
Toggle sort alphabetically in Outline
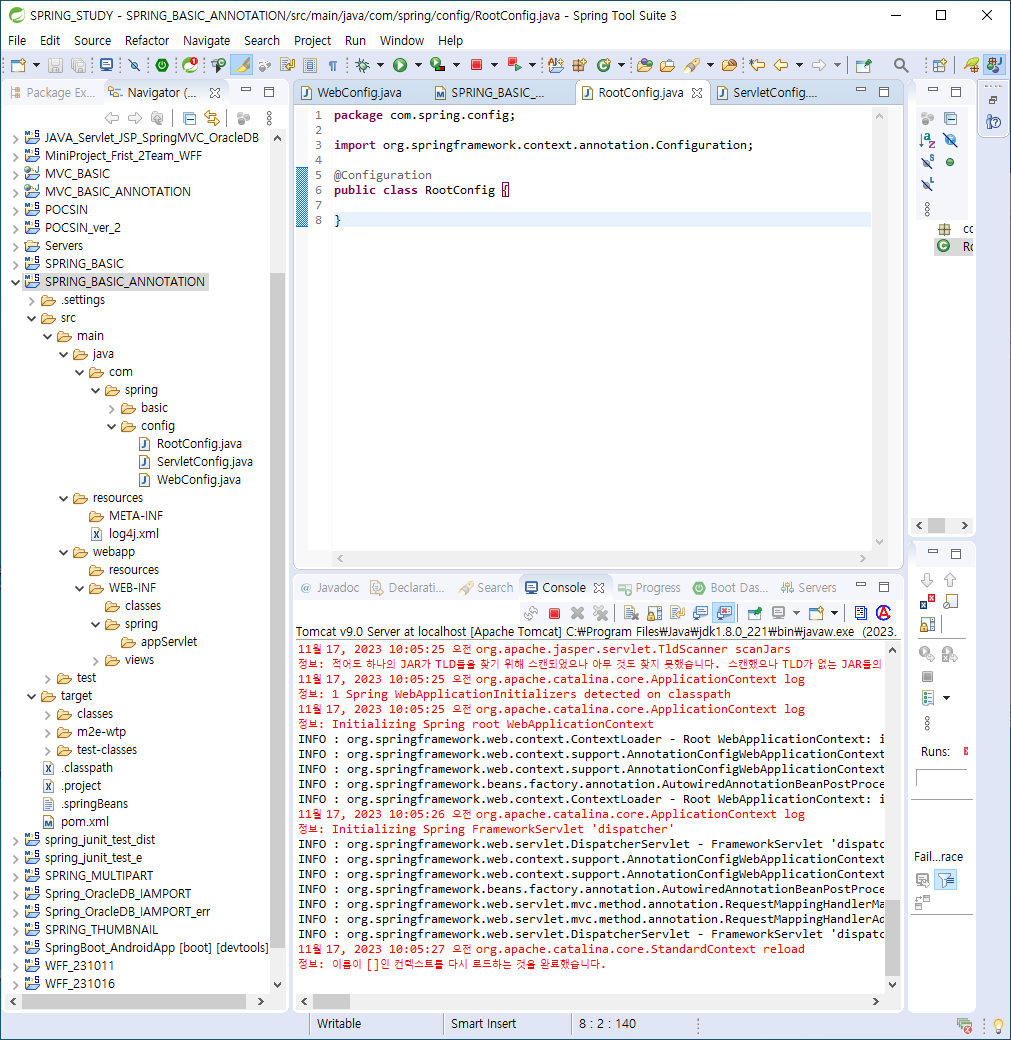point(927,140)
